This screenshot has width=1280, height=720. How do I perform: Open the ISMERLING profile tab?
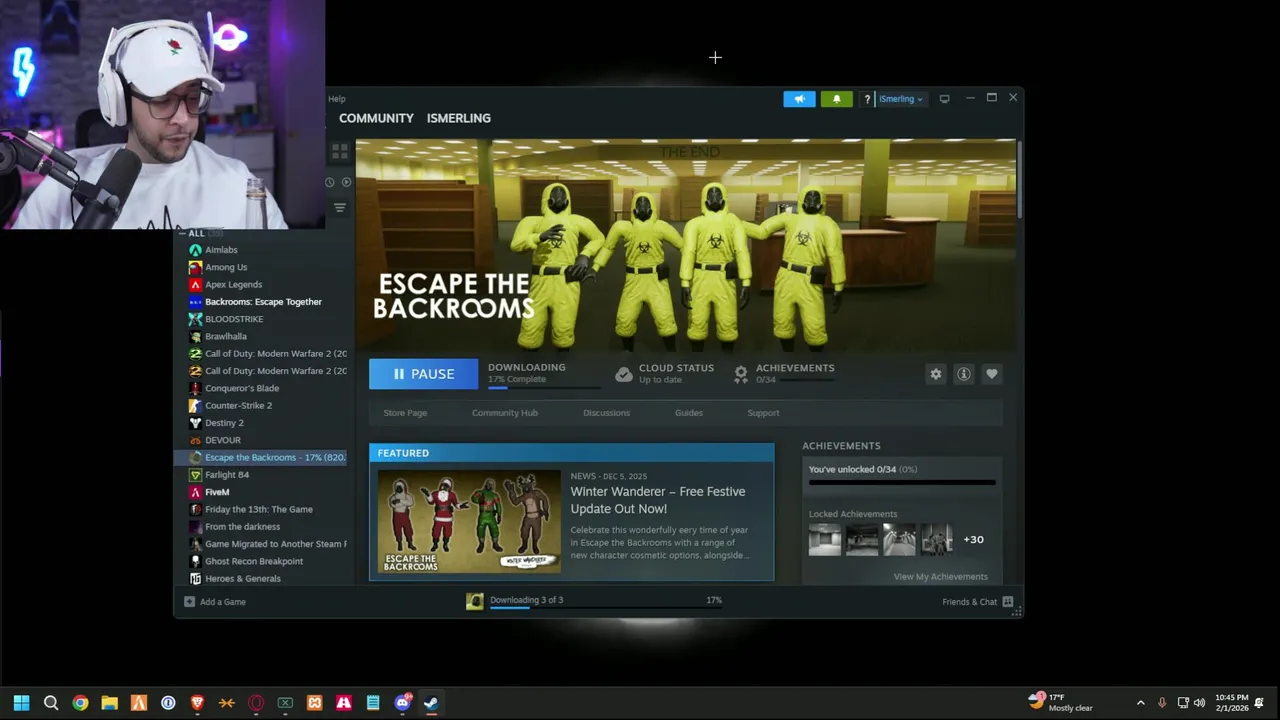coord(459,118)
